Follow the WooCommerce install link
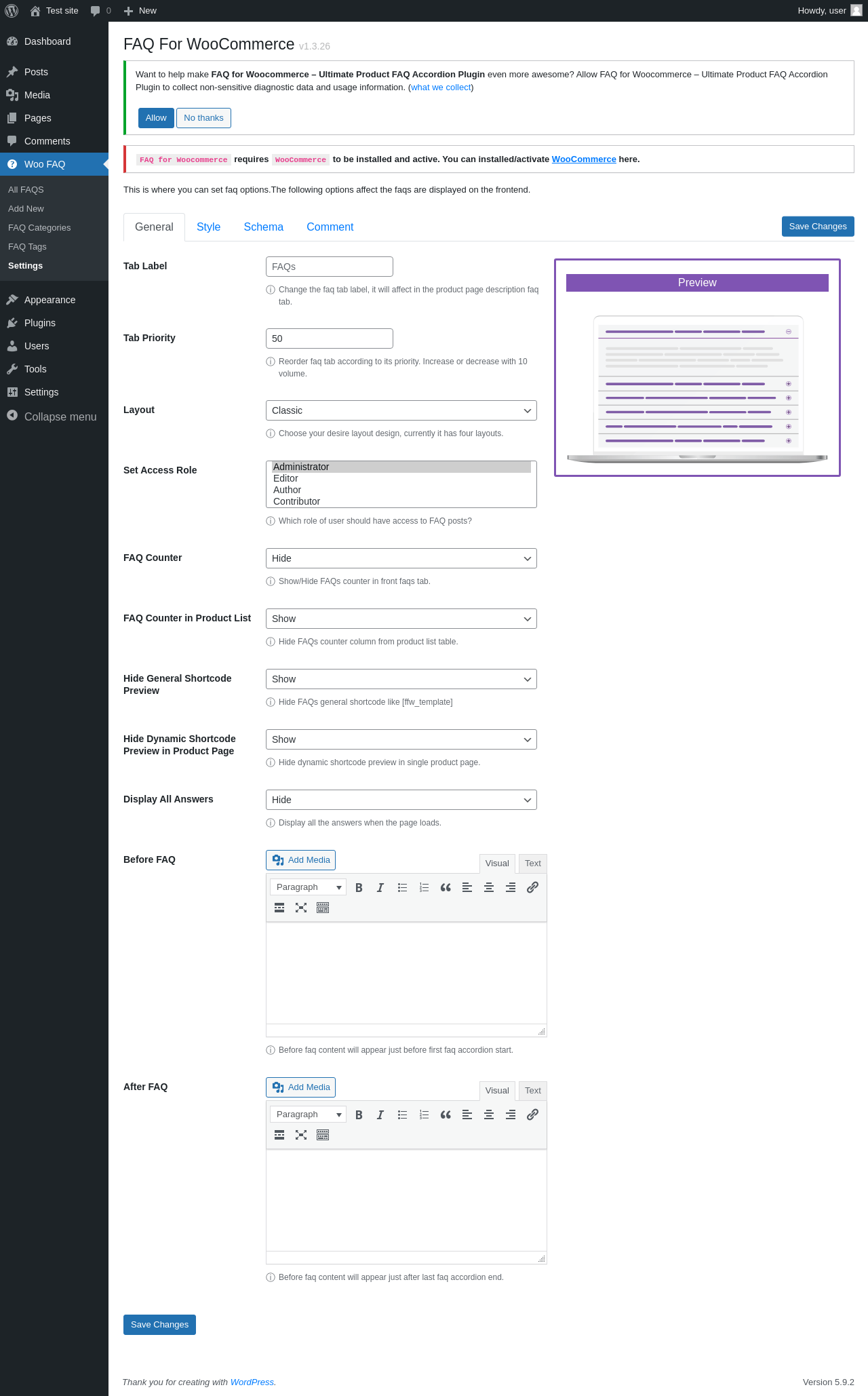 coord(584,159)
